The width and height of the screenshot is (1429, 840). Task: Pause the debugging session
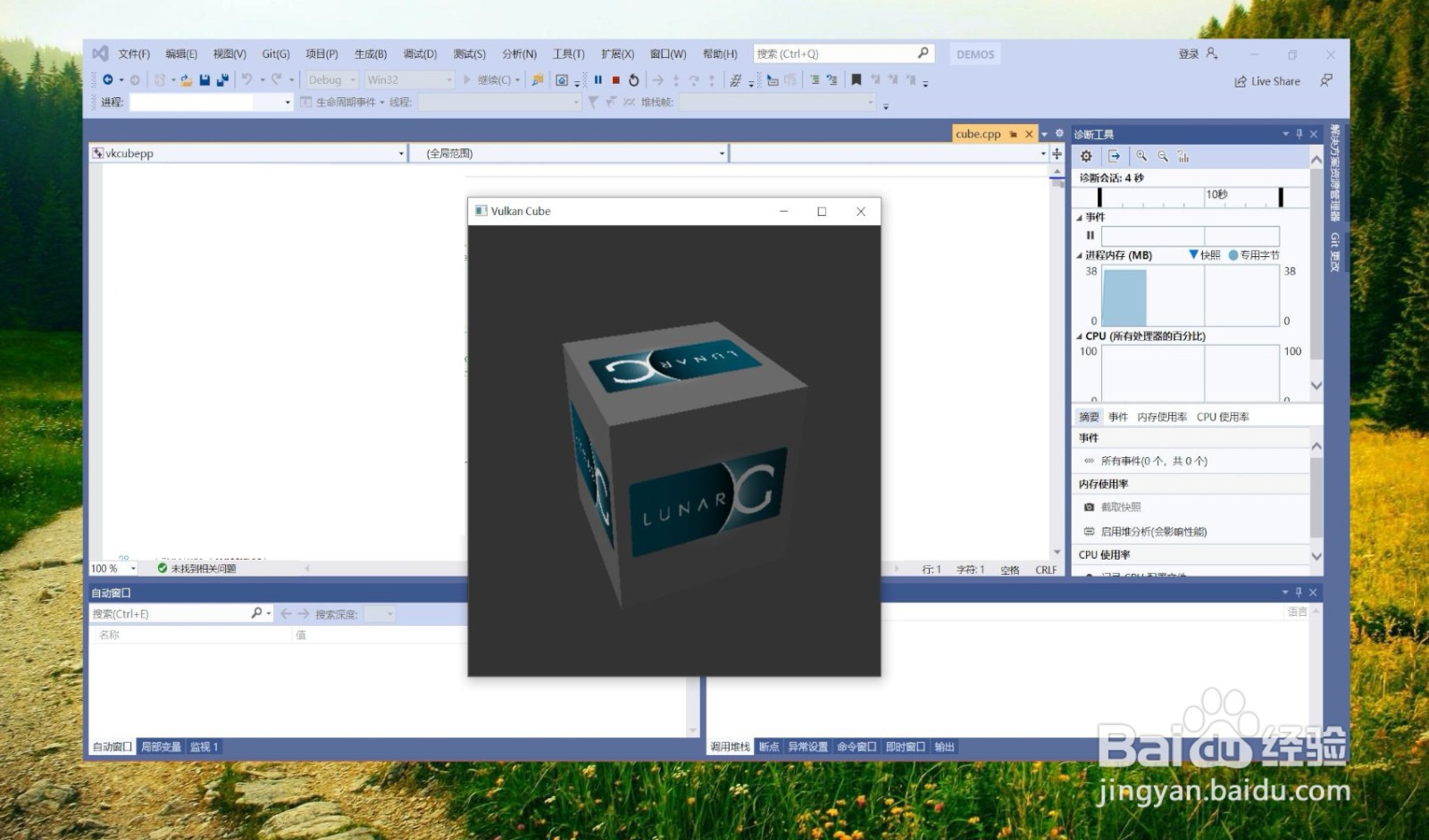[x=598, y=80]
